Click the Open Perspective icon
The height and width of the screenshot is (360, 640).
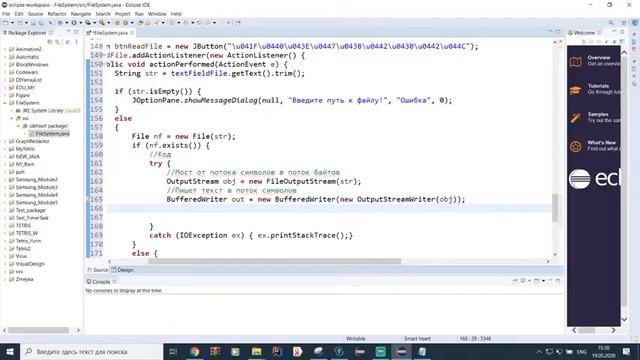pyautogui.click(x=624, y=23)
